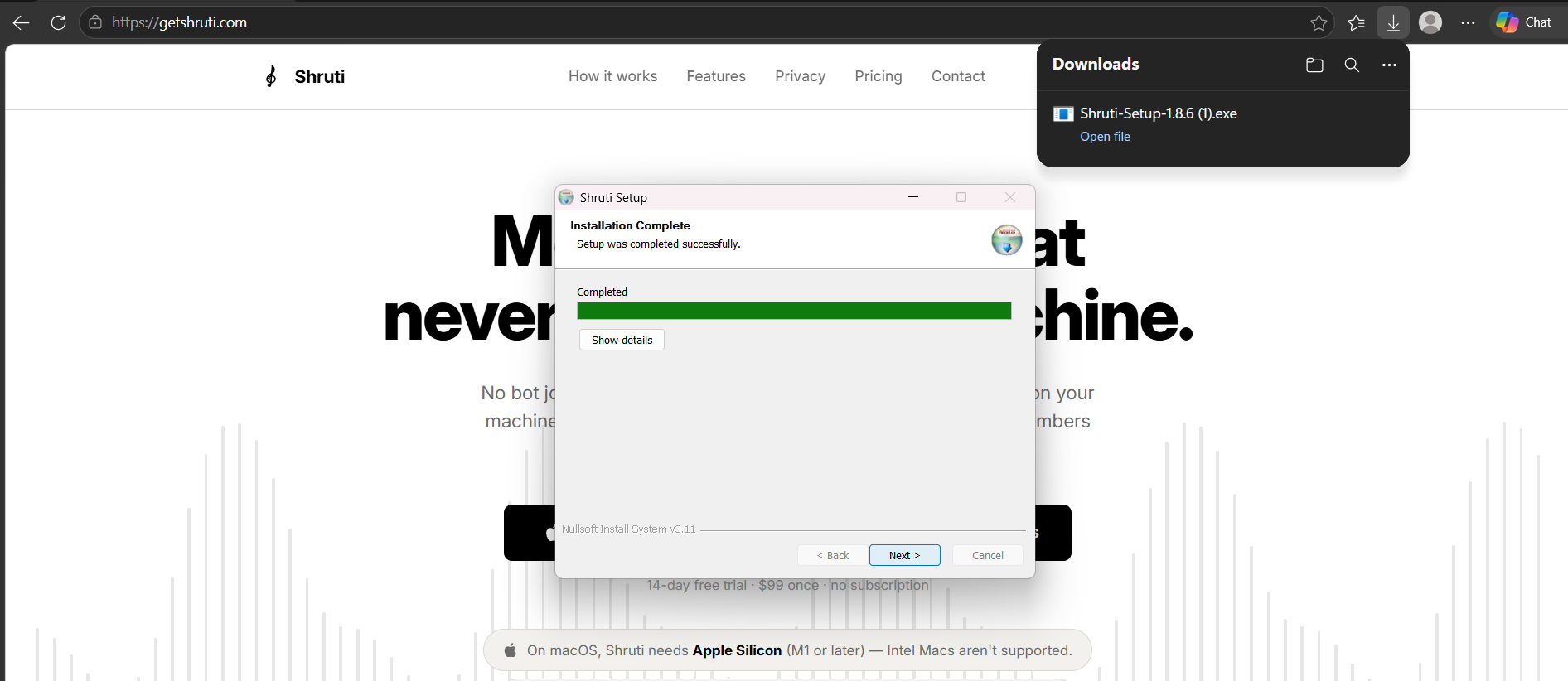
Task: Minimize the Shruti Setup window
Action: [x=913, y=197]
